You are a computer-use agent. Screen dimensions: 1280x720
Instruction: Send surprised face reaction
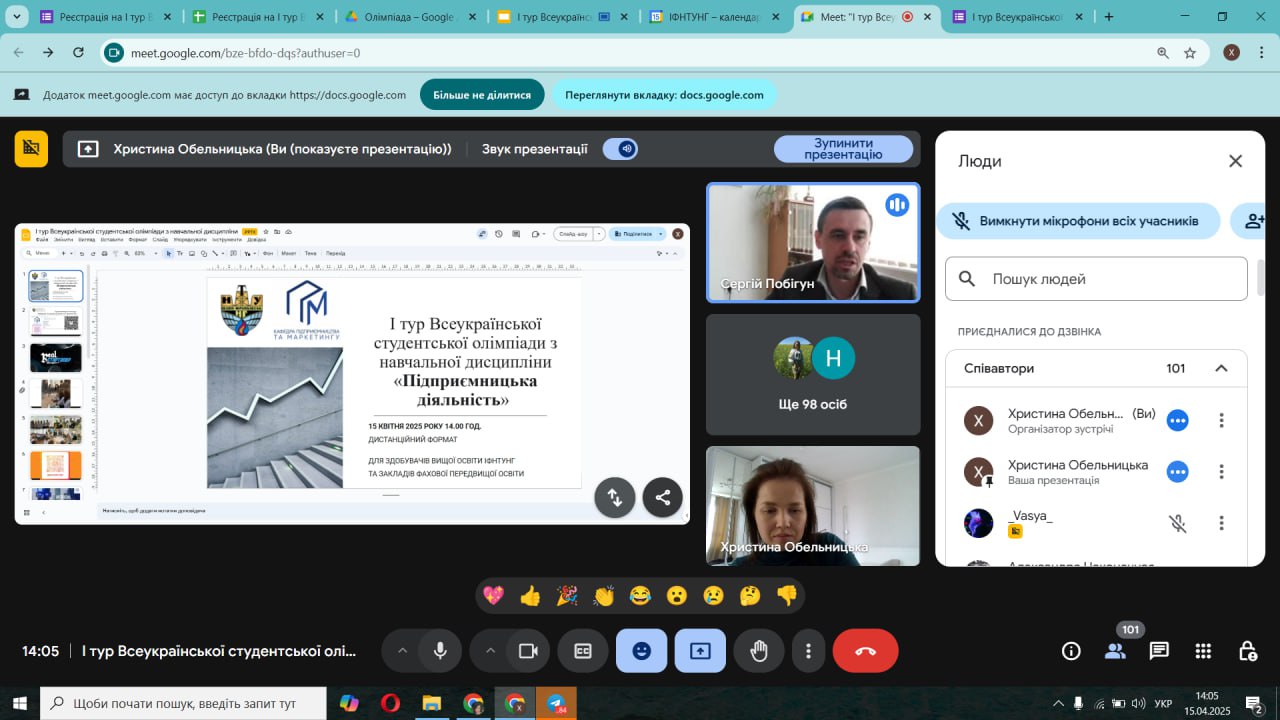(x=677, y=596)
